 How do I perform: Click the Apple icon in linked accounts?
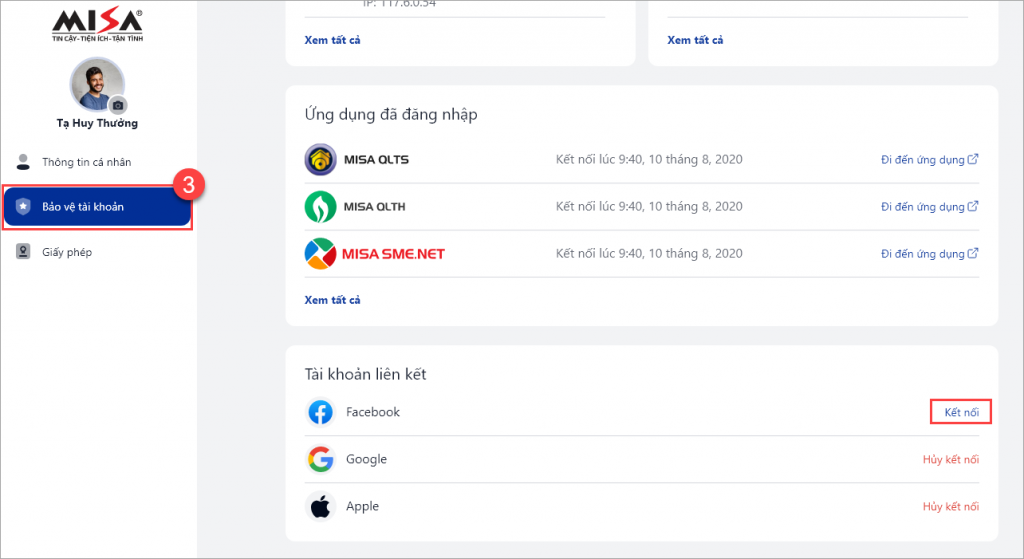(x=321, y=506)
